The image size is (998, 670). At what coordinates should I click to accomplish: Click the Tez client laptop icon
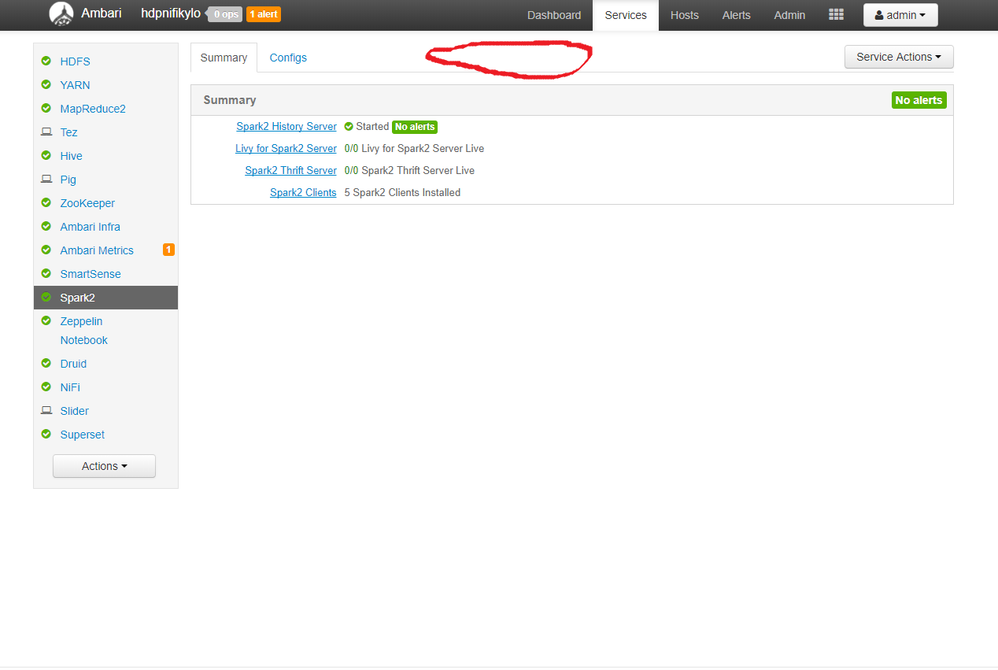click(46, 132)
